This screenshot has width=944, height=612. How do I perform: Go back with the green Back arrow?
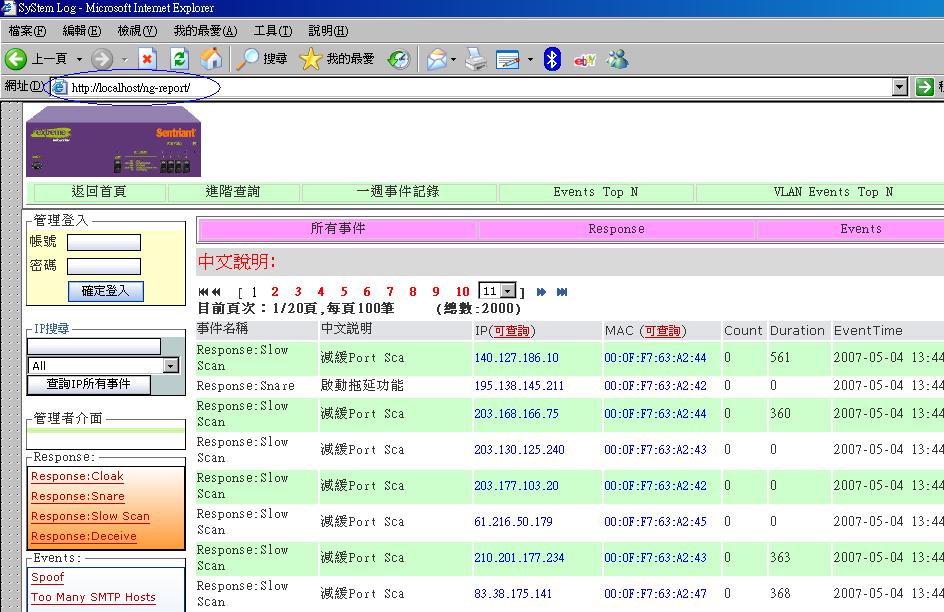click(16, 59)
